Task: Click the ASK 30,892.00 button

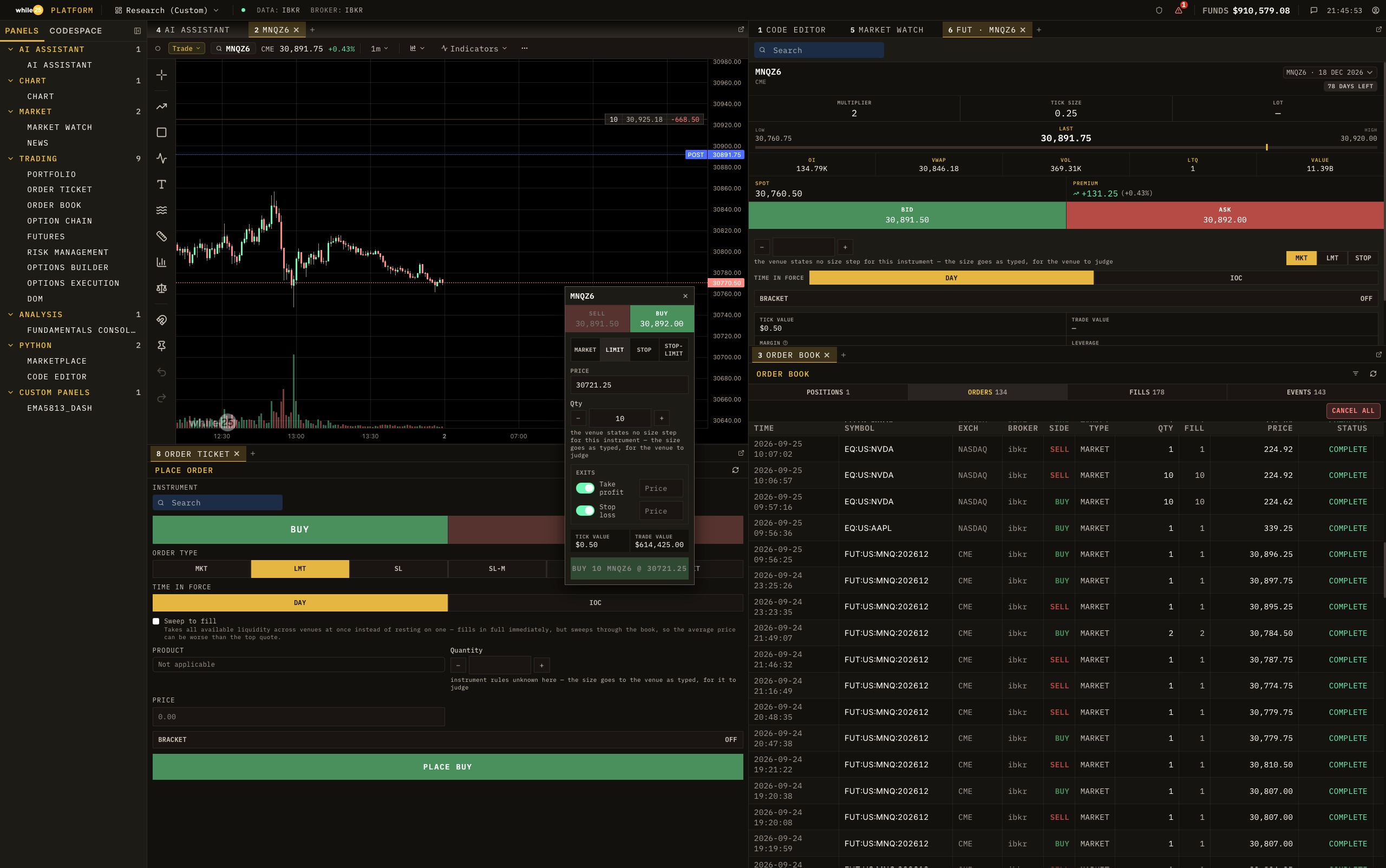Action: coord(1225,215)
